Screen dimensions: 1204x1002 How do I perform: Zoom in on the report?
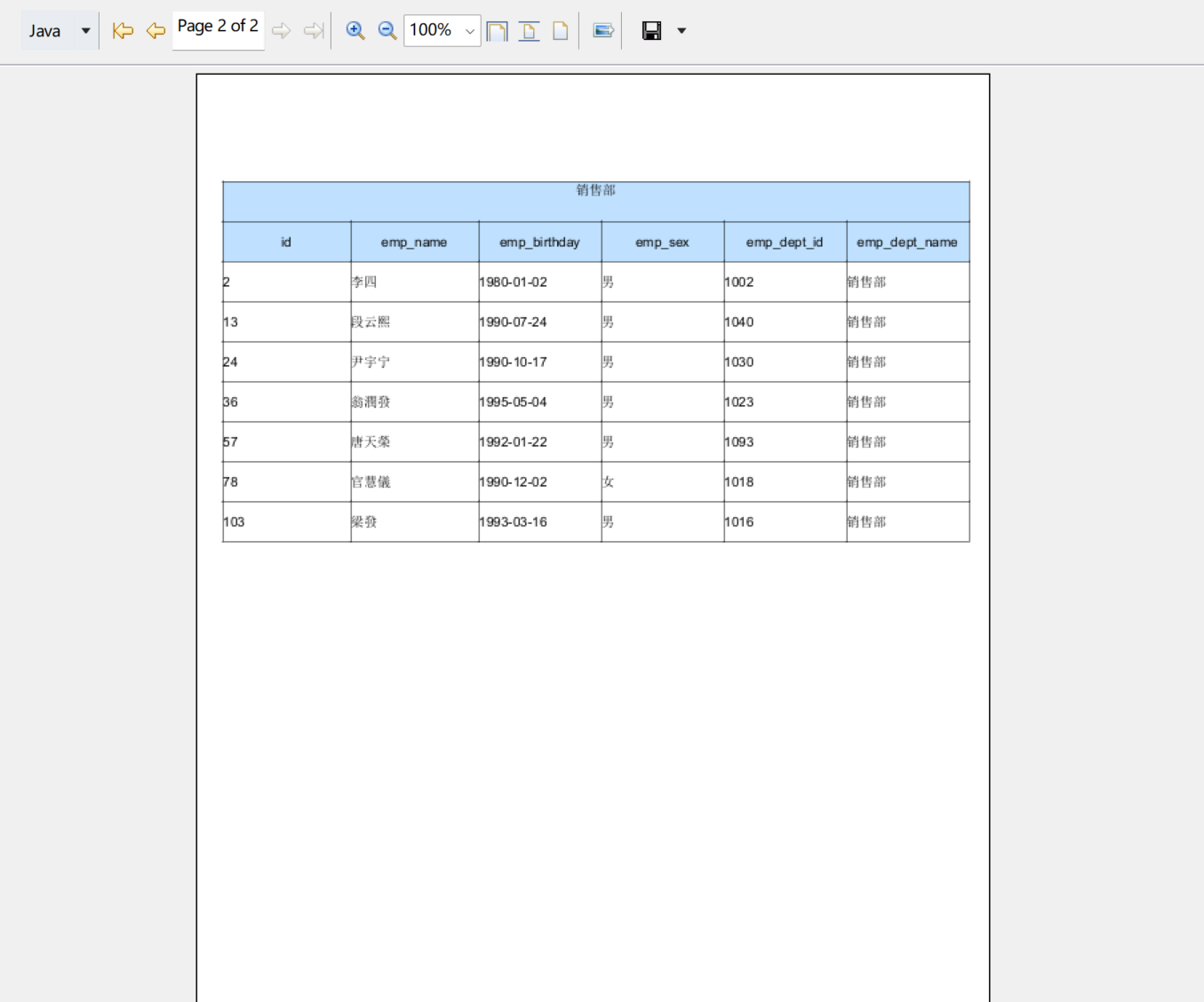tap(356, 29)
